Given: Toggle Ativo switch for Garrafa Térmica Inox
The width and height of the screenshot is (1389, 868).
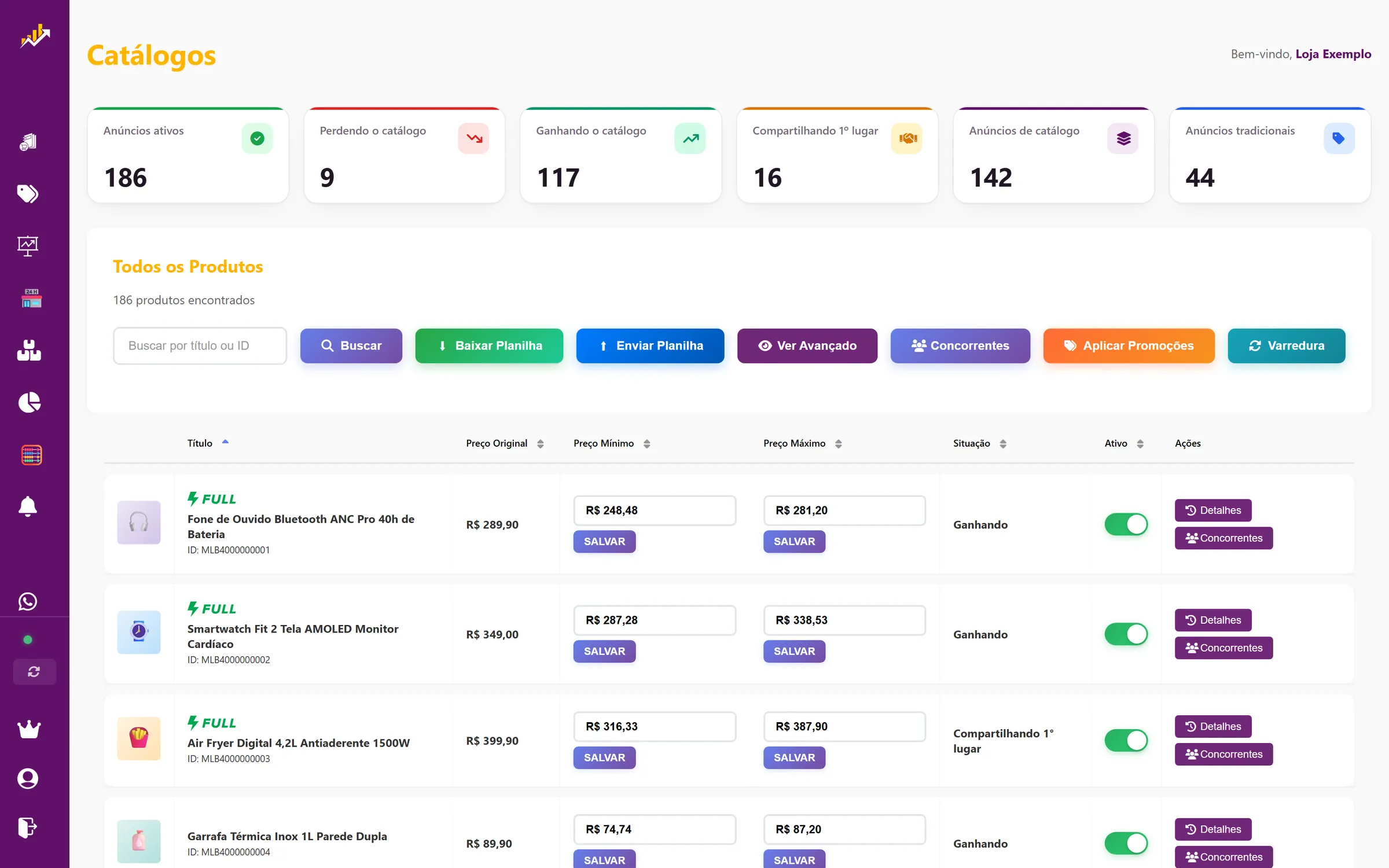Looking at the screenshot, I should coord(1126,844).
